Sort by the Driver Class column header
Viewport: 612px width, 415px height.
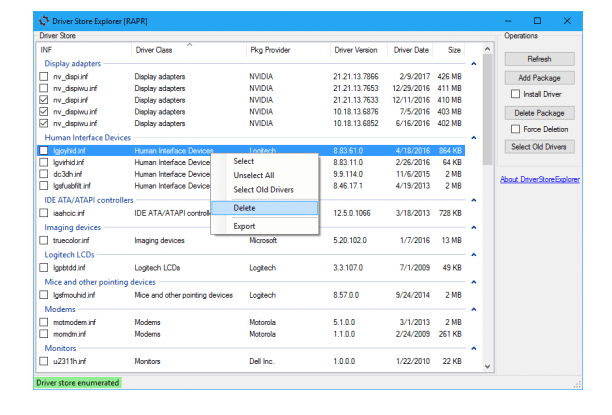tap(189, 50)
